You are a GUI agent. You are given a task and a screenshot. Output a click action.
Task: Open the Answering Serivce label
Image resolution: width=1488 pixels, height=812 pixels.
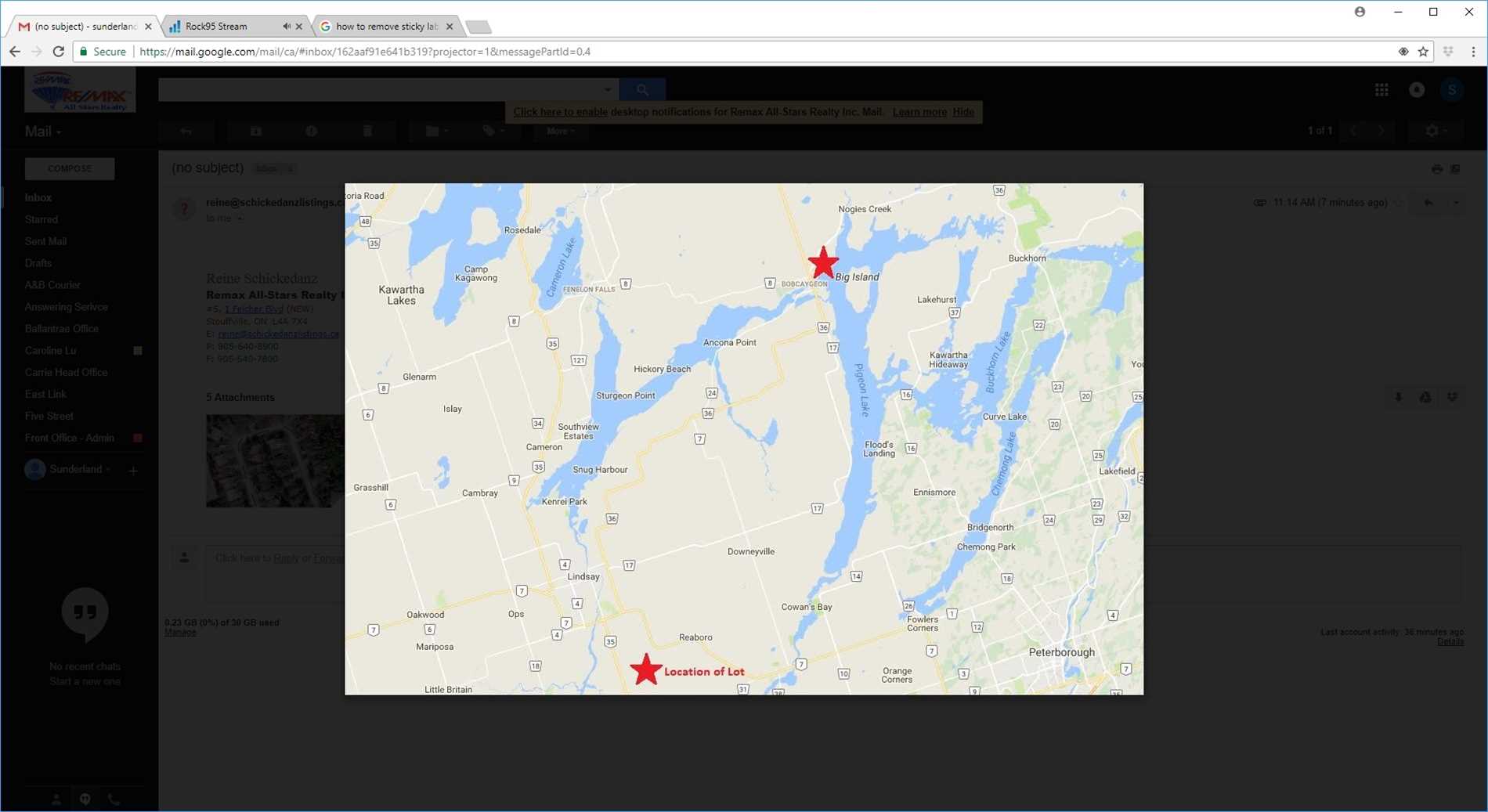pyautogui.click(x=67, y=308)
